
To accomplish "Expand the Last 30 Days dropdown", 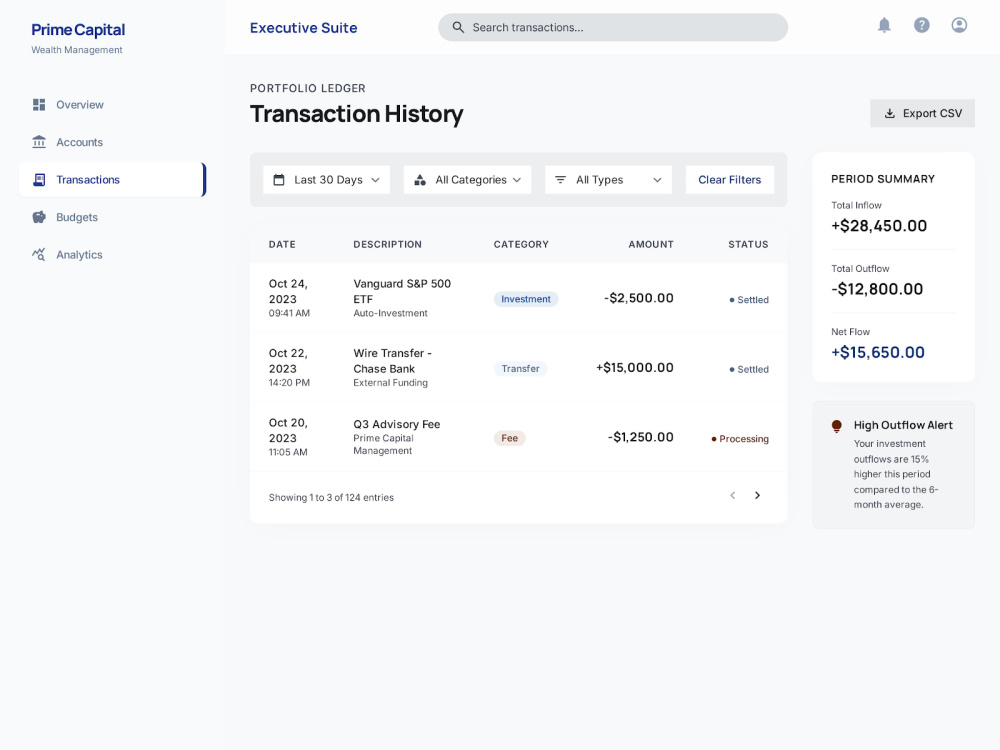I will point(326,180).
